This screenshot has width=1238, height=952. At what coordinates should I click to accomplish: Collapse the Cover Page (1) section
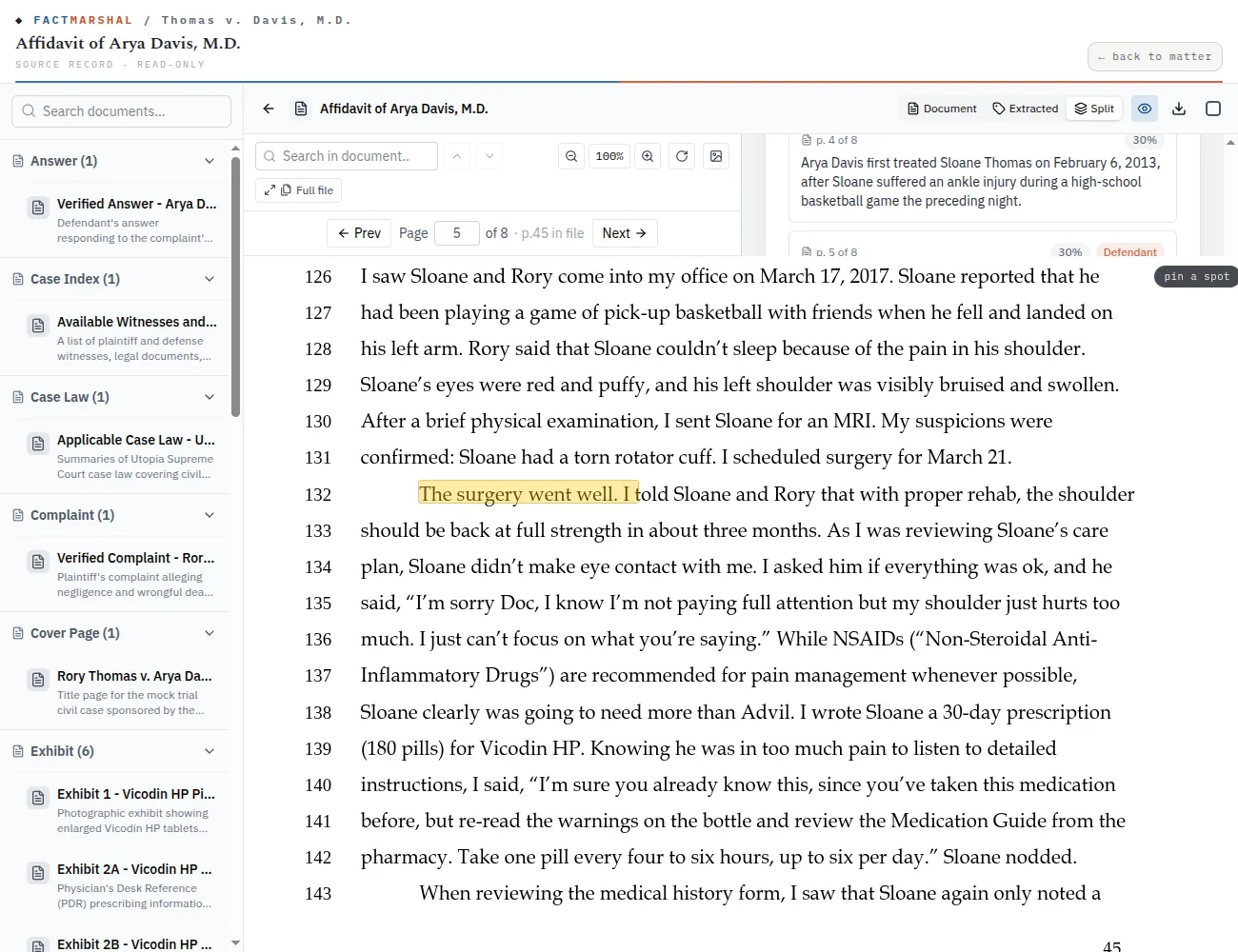210,633
